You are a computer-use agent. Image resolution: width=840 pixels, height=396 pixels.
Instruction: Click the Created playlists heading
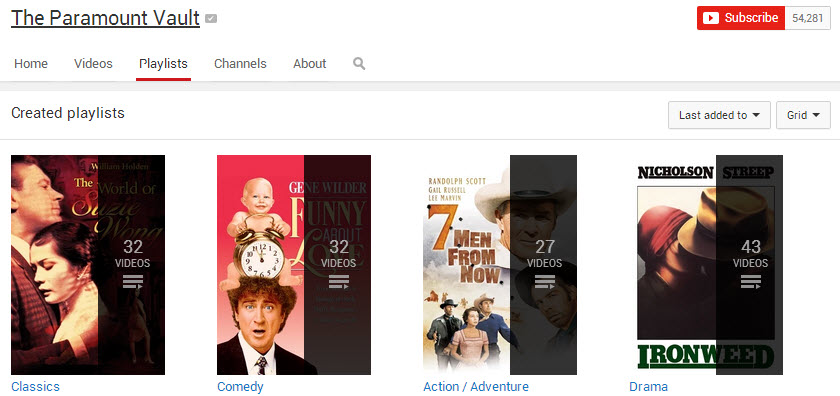pyautogui.click(x=68, y=113)
